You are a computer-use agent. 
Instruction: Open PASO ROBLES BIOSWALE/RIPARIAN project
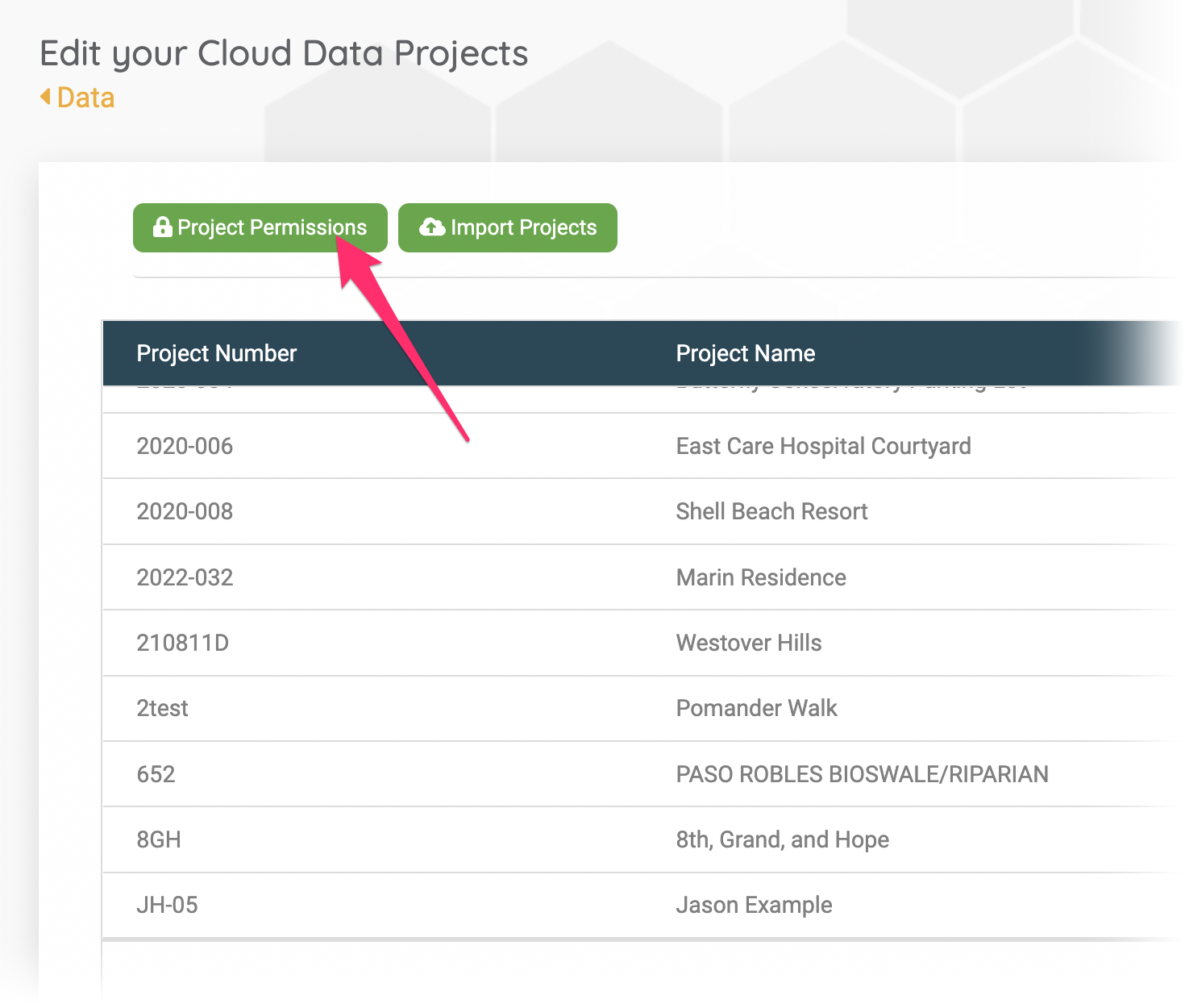coord(863,774)
